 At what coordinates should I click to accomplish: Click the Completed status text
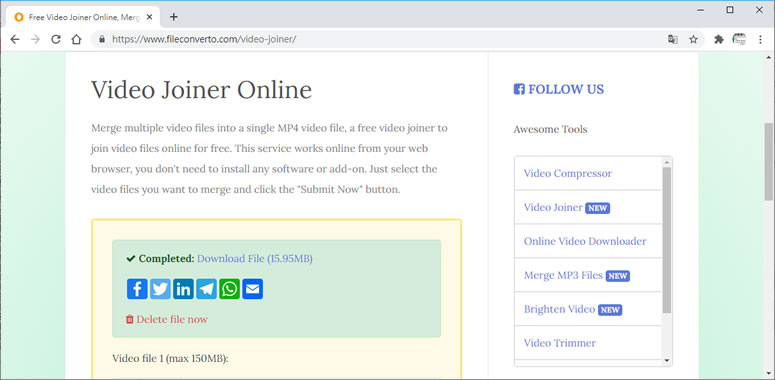[167, 258]
